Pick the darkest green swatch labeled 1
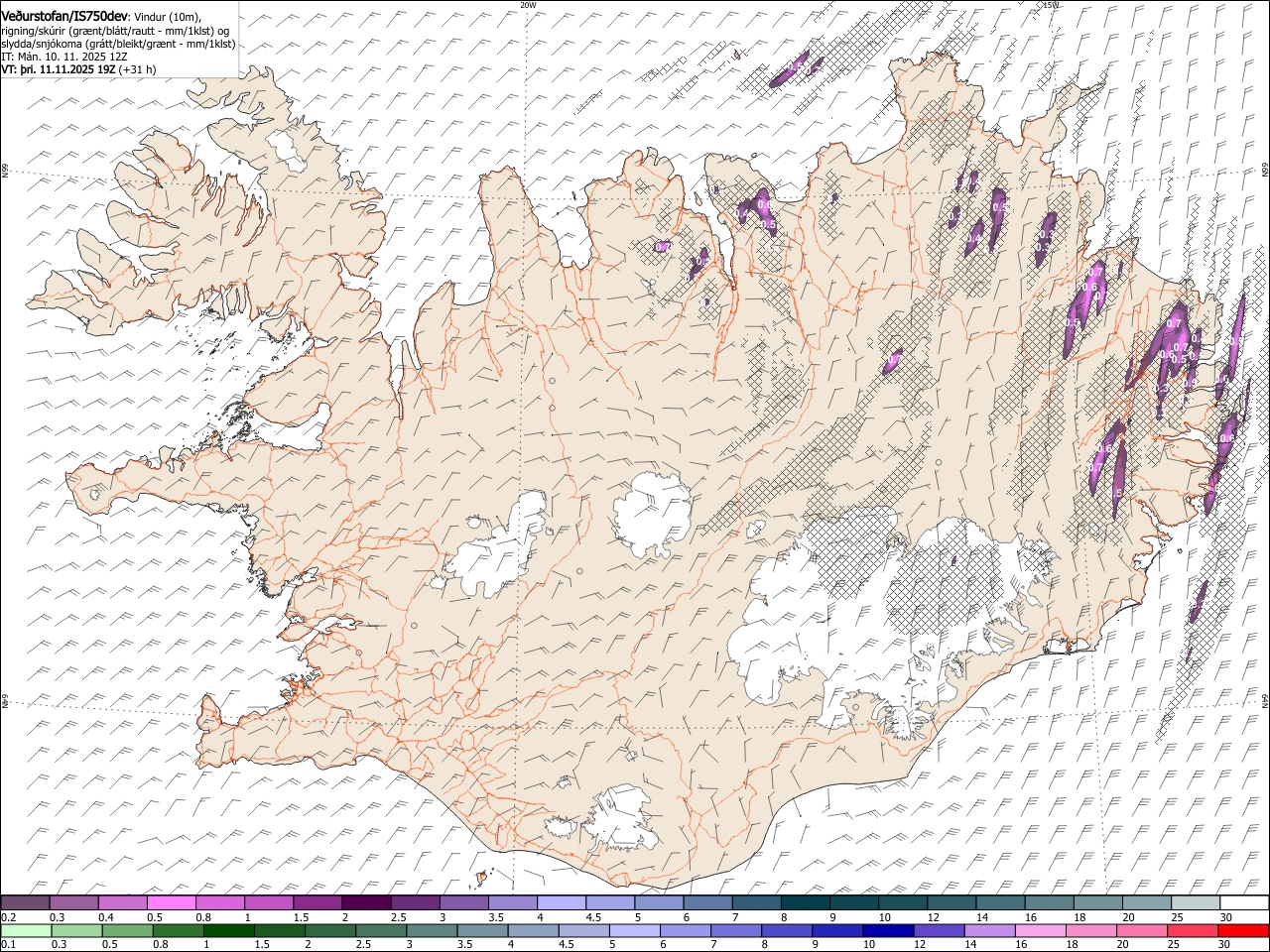Screen dimensions: 1270x952 click(228, 931)
